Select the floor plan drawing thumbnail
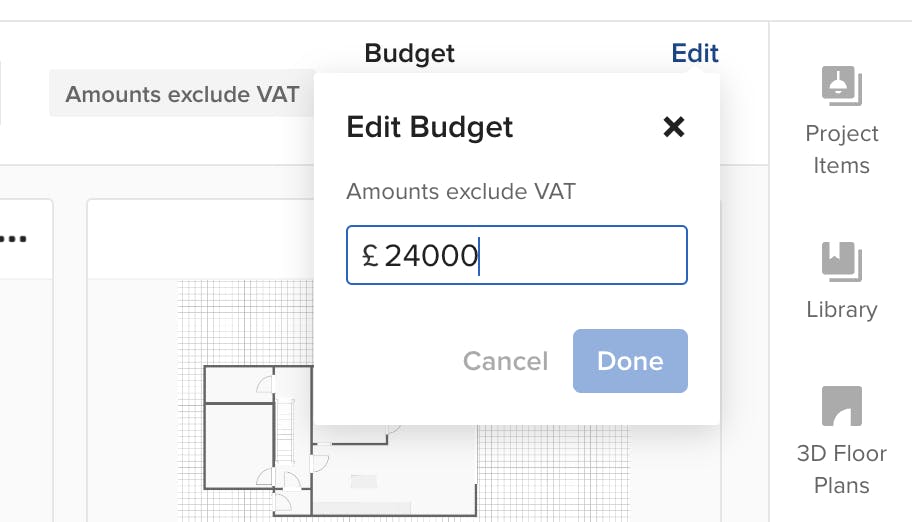Viewport: 912px width, 522px height. pos(340,441)
